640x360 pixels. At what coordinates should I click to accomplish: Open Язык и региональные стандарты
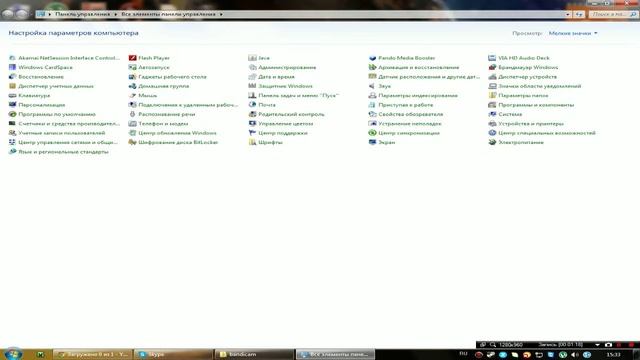pos(63,152)
